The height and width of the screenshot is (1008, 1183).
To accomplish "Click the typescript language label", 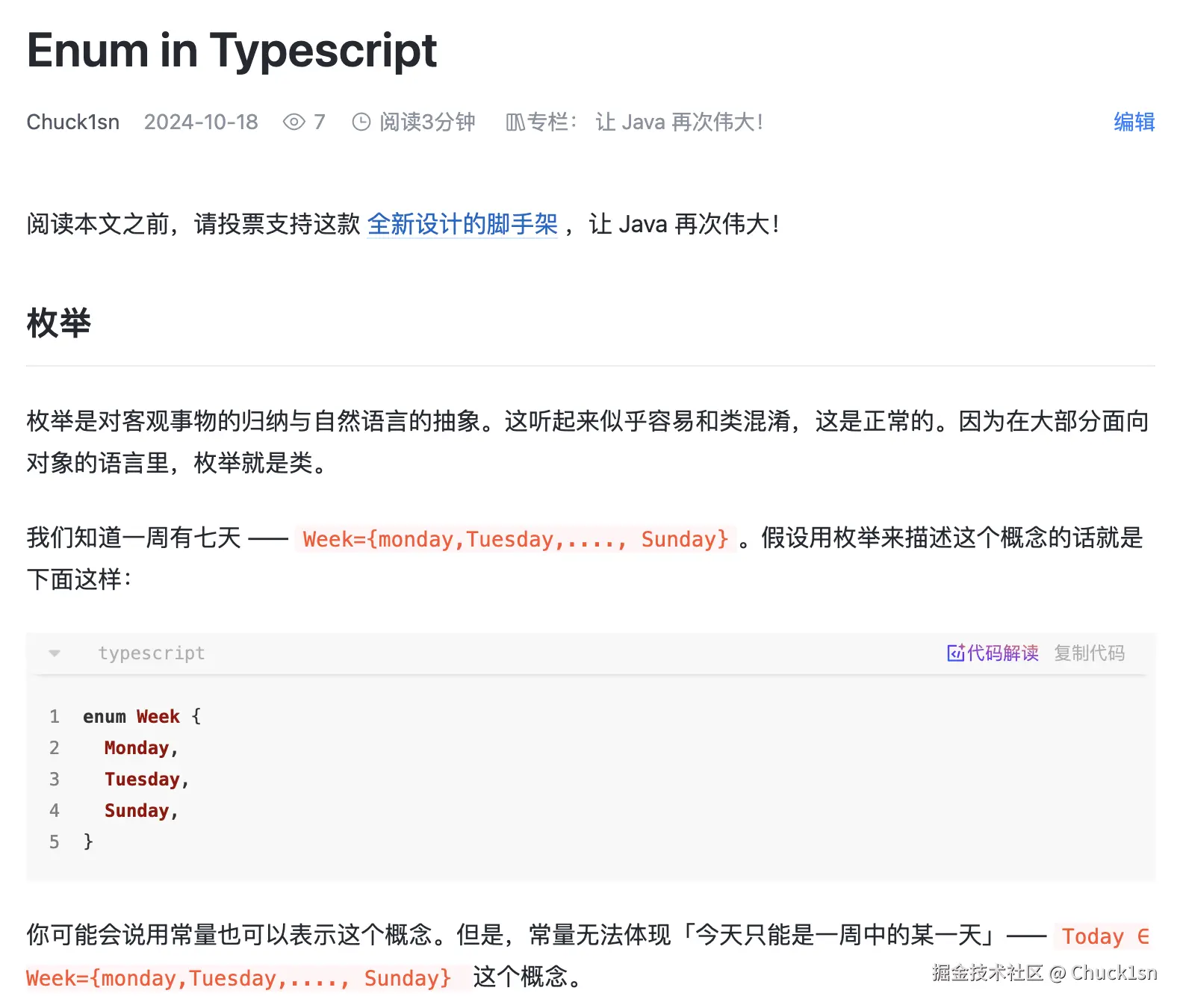I will point(152,653).
